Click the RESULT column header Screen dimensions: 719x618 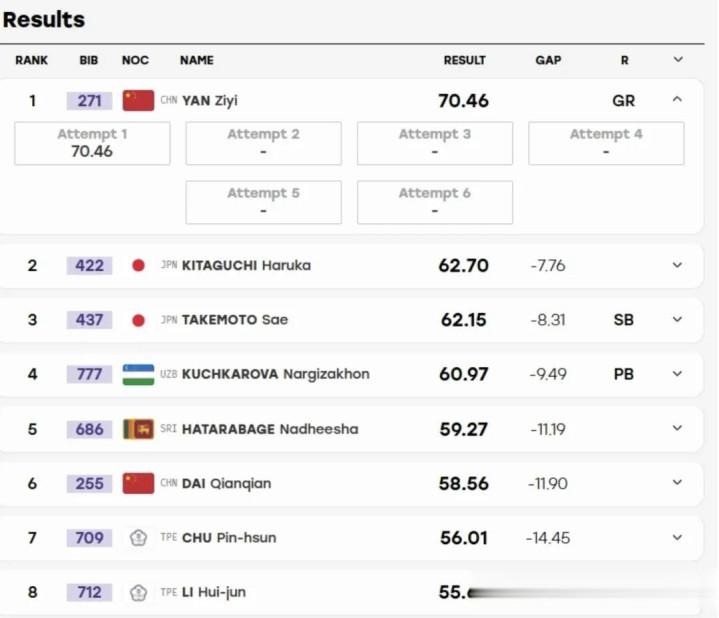[465, 60]
